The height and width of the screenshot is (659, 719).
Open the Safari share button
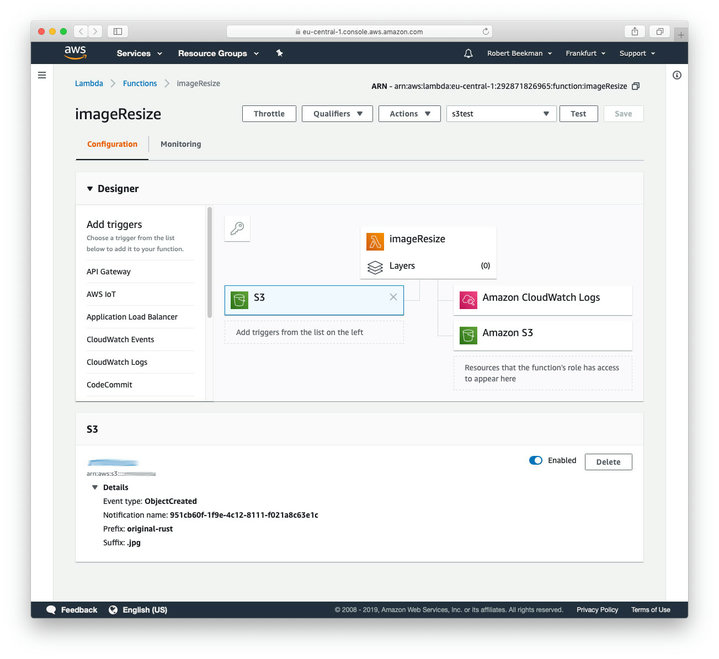(635, 31)
